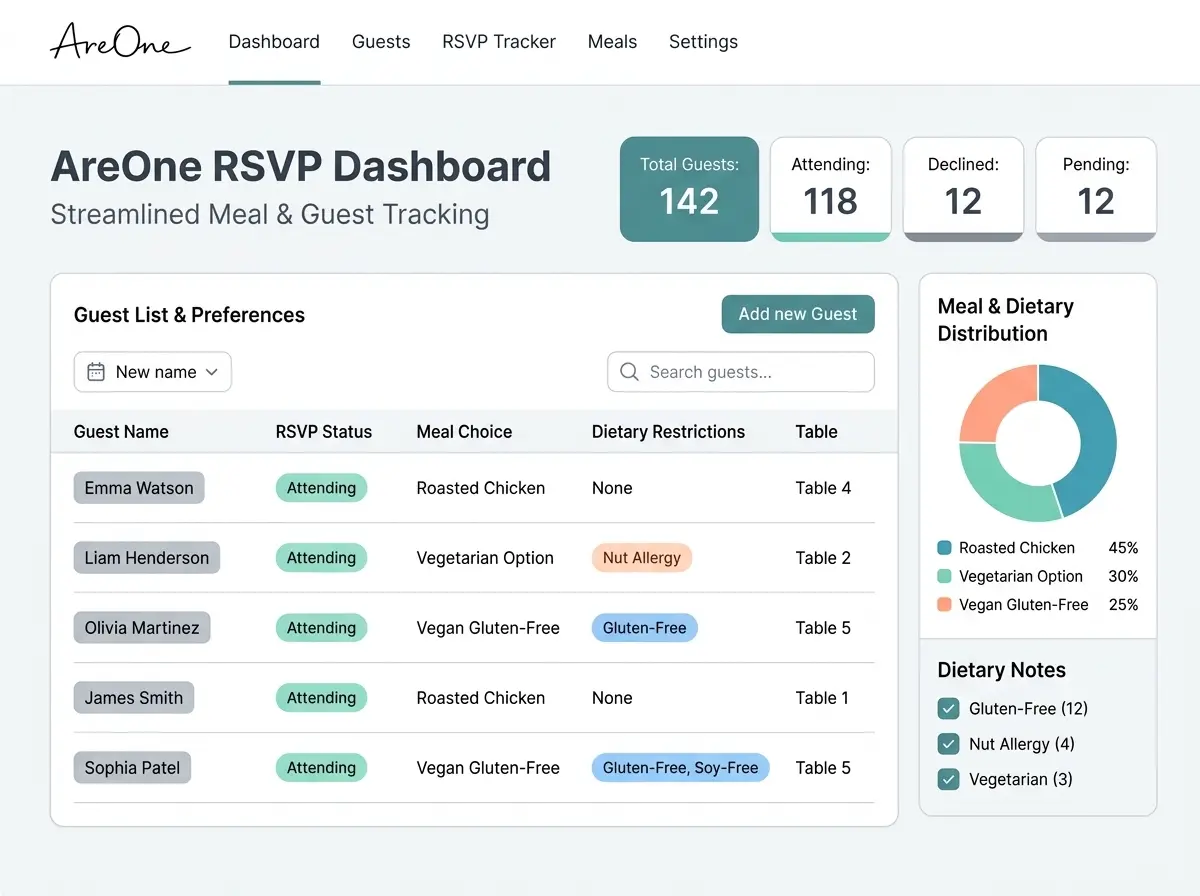This screenshot has width=1200, height=896.
Task: Click the Vegetarian Option legend color dot
Action: pos(944,576)
